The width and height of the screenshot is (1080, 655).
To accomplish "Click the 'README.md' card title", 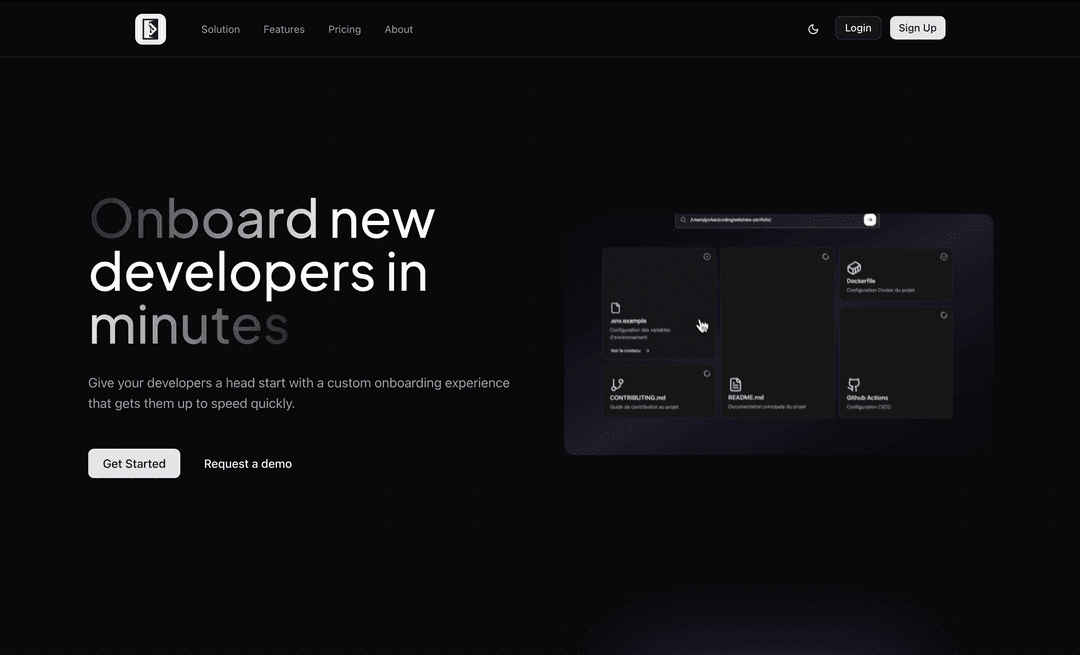I will coord(746,397).
